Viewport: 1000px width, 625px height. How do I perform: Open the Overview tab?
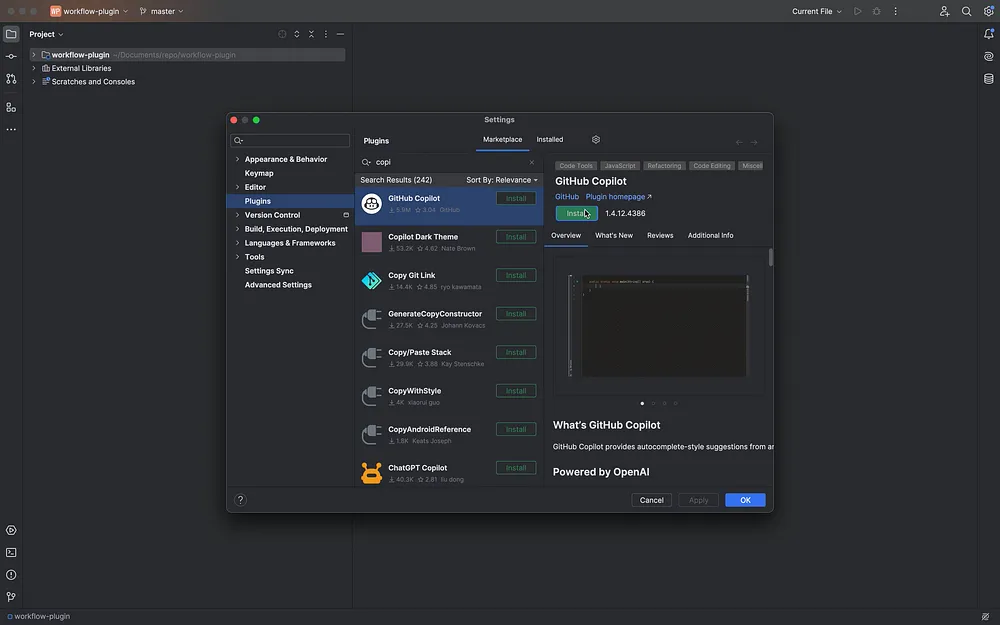coord(566,235)
